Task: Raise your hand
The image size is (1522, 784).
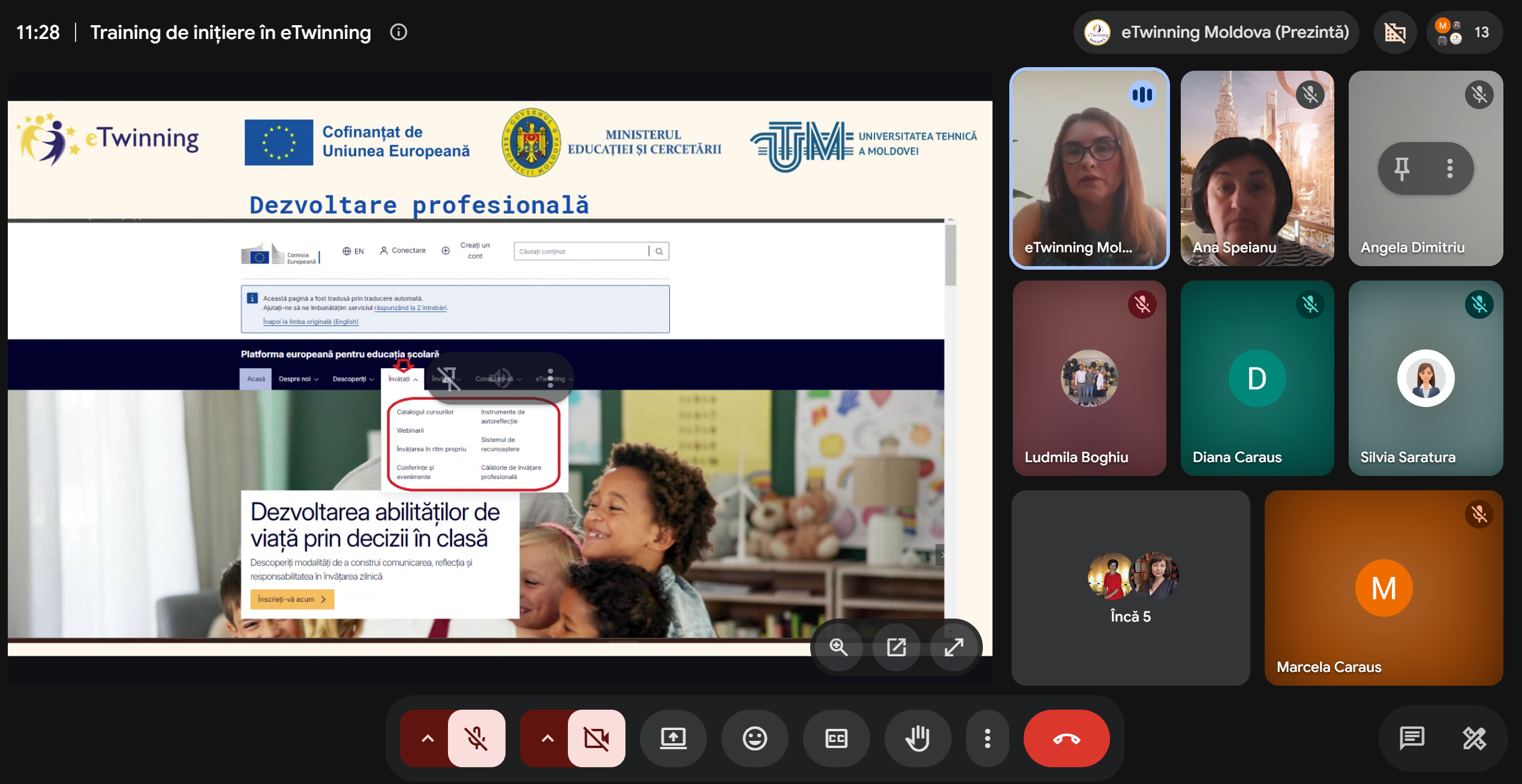Action: (x=918, y=738)
